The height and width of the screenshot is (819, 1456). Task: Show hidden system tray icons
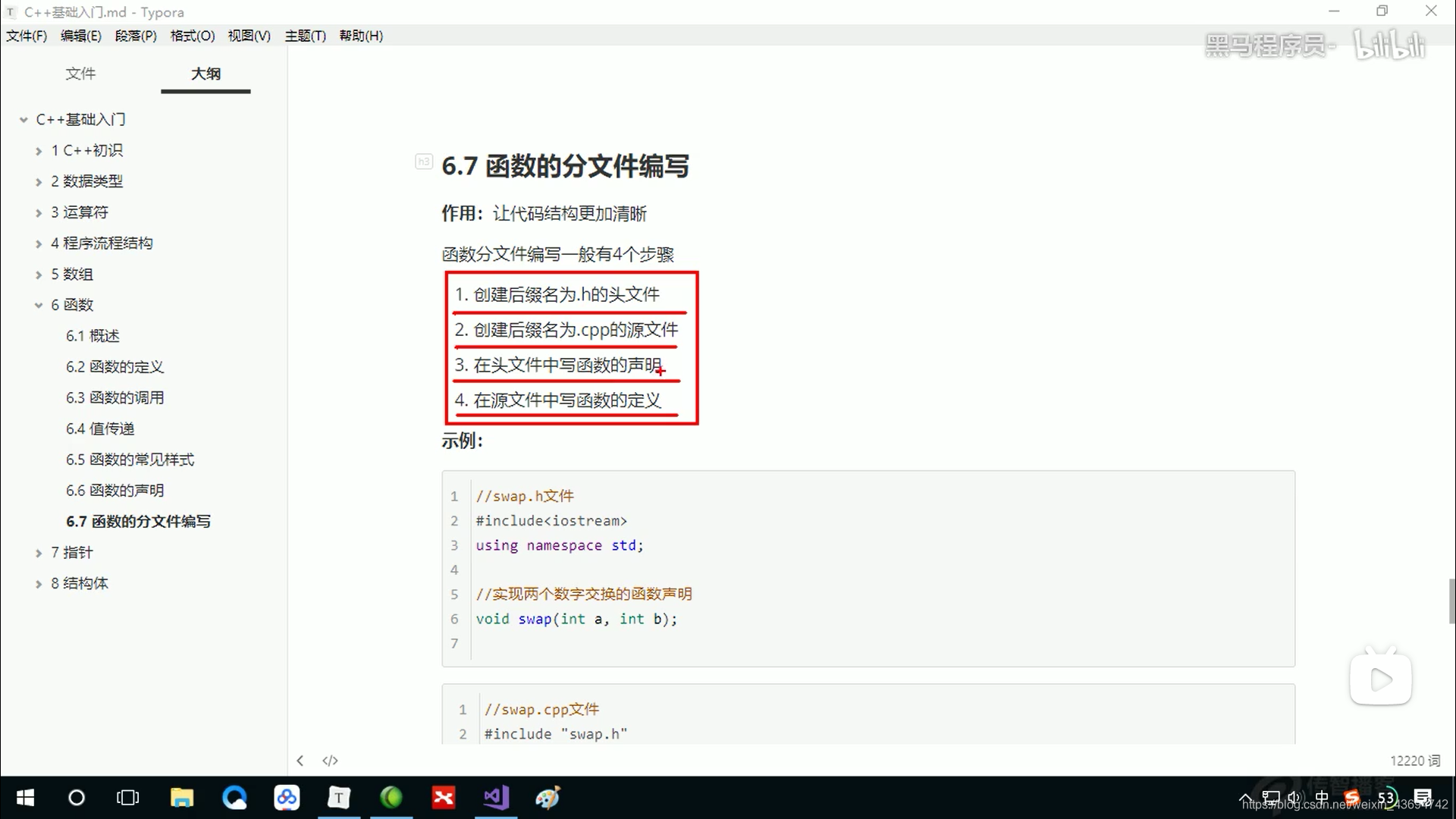tap(1245, 798)
